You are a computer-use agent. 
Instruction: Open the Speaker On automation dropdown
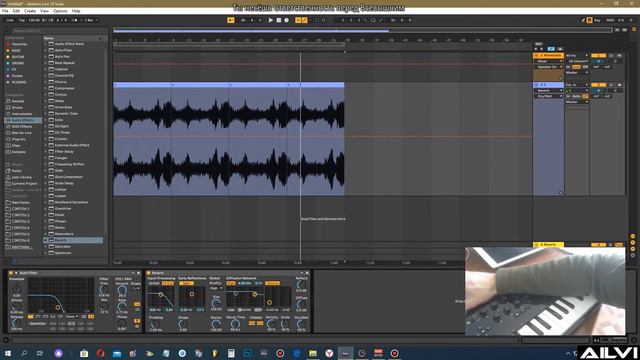(550, 67)
